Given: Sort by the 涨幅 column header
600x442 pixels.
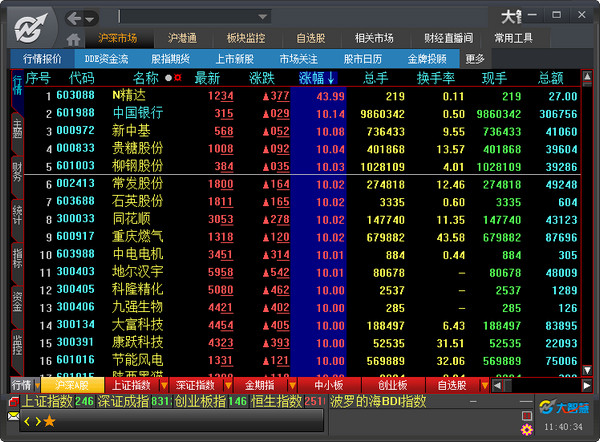Looking at the screenshot, I should click(x=317, y=78).
